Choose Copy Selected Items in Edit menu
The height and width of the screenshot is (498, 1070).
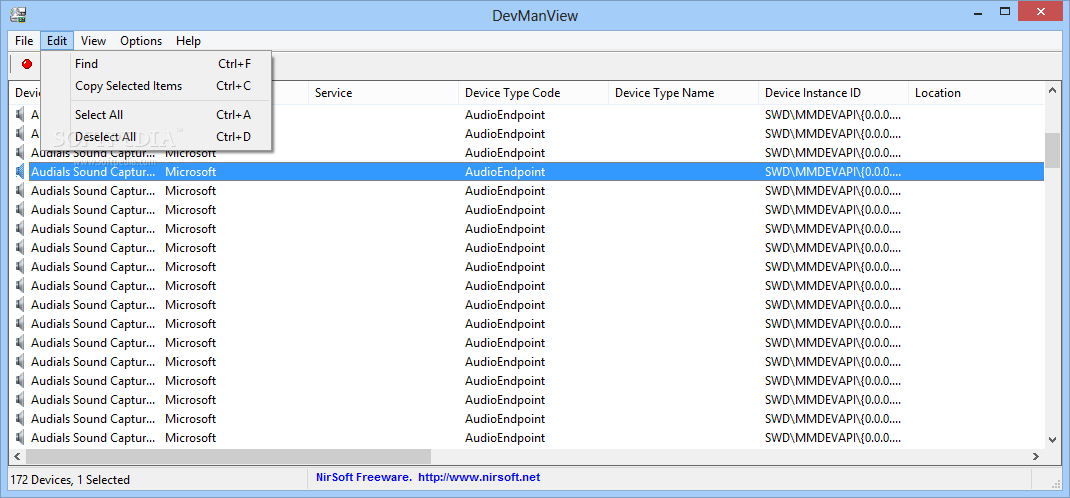(x=156, y=86)
